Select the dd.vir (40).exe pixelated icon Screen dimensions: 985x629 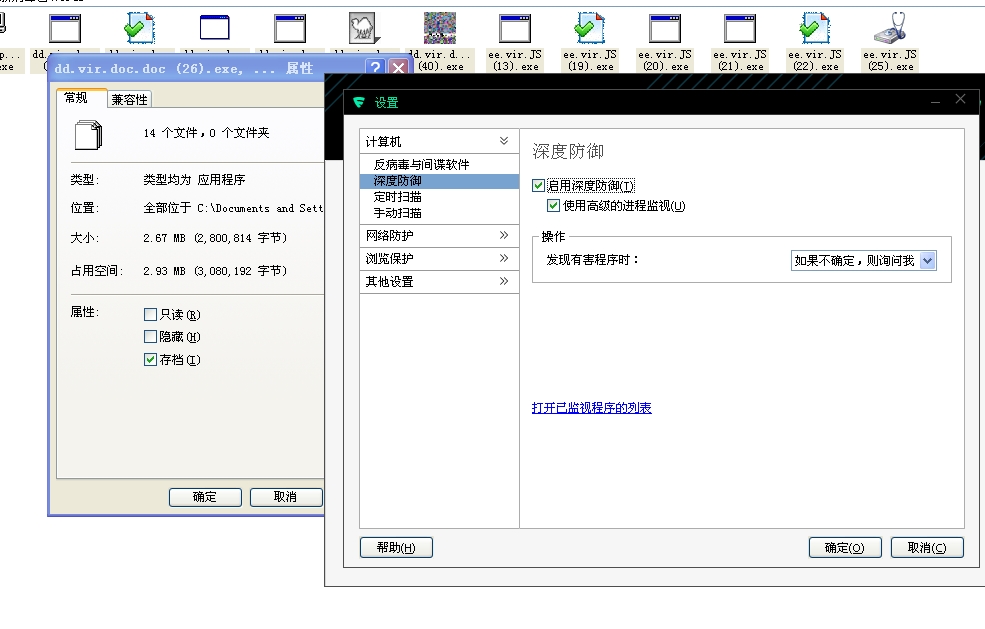440,29
